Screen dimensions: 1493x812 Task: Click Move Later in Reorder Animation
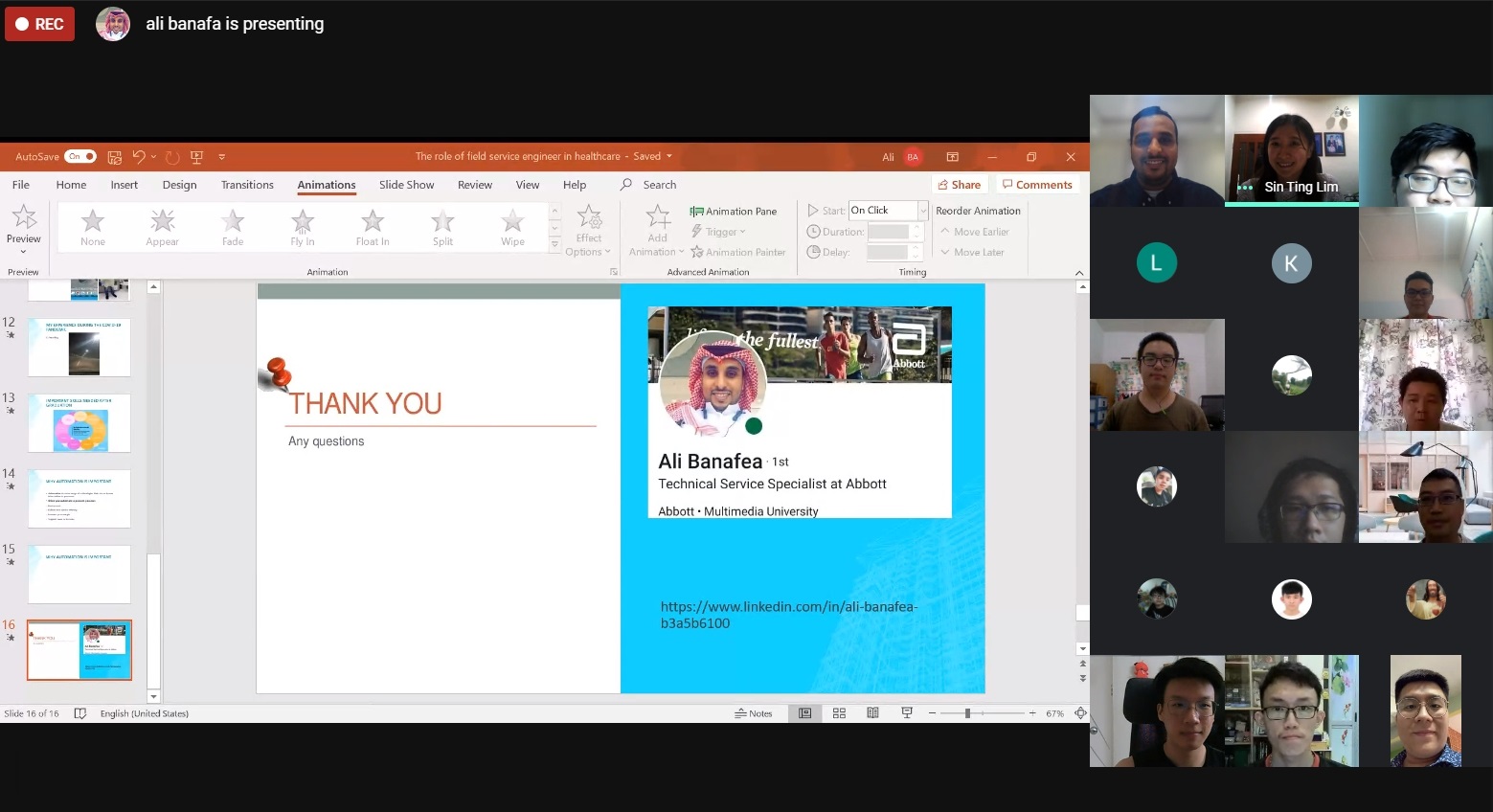[972, 252]
